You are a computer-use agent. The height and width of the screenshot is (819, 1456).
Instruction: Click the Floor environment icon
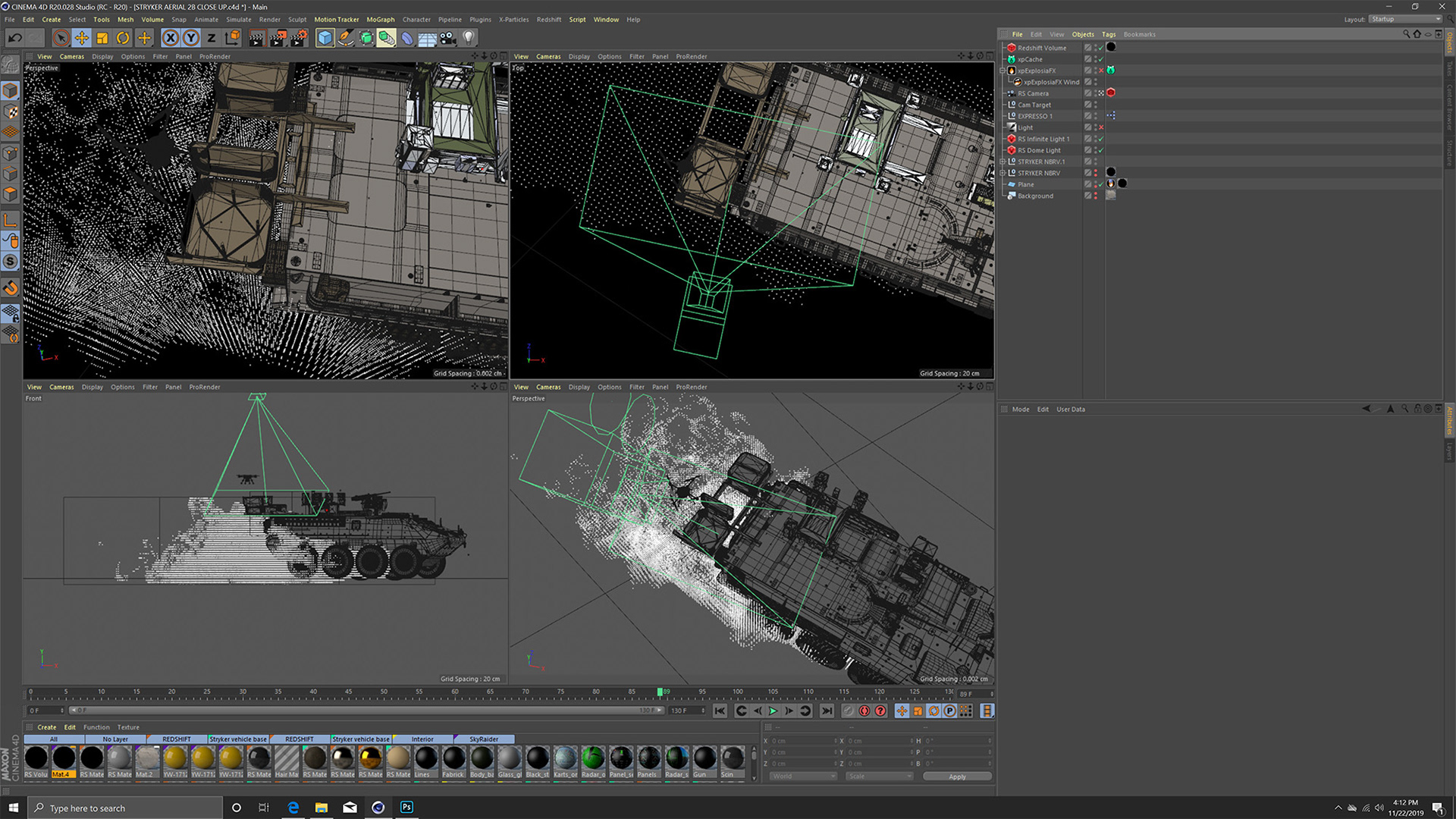coord(428,37)
